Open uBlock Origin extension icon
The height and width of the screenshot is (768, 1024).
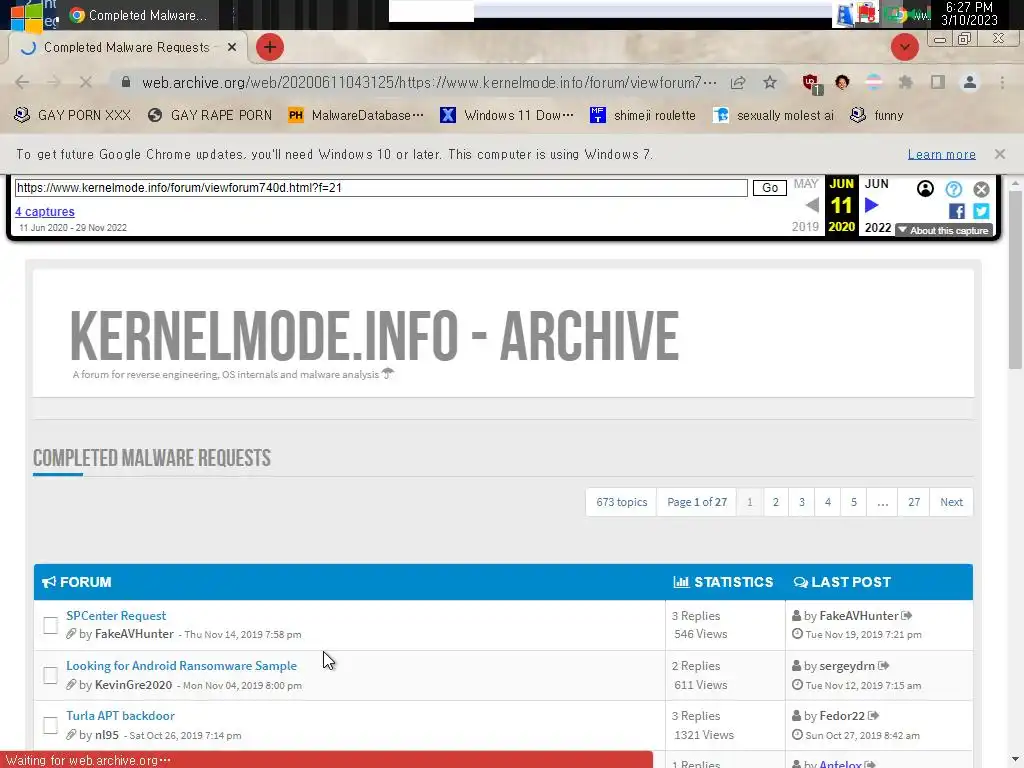[811, 83]
